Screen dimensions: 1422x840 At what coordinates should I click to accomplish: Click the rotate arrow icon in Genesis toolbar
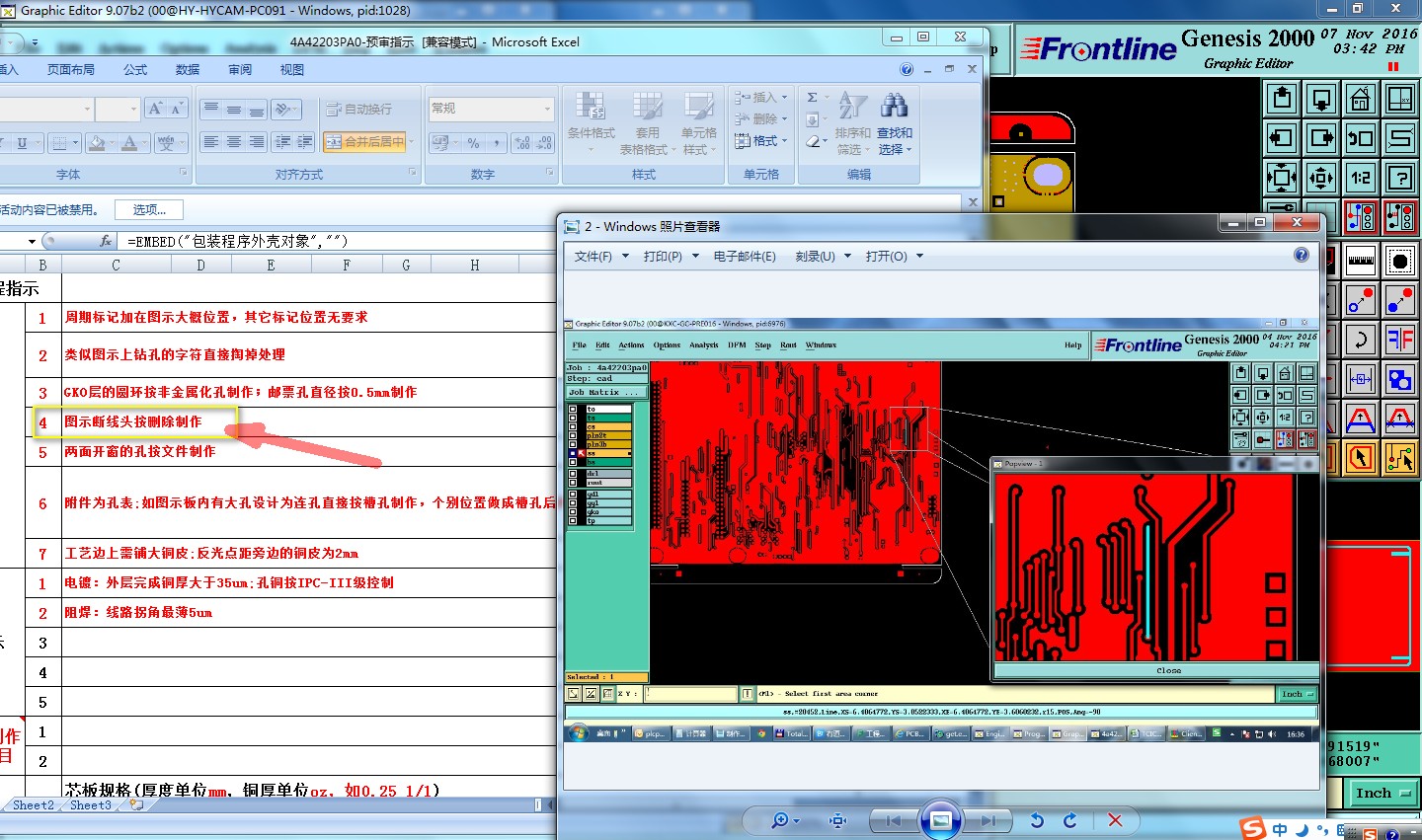click(x=1361, y=340)
